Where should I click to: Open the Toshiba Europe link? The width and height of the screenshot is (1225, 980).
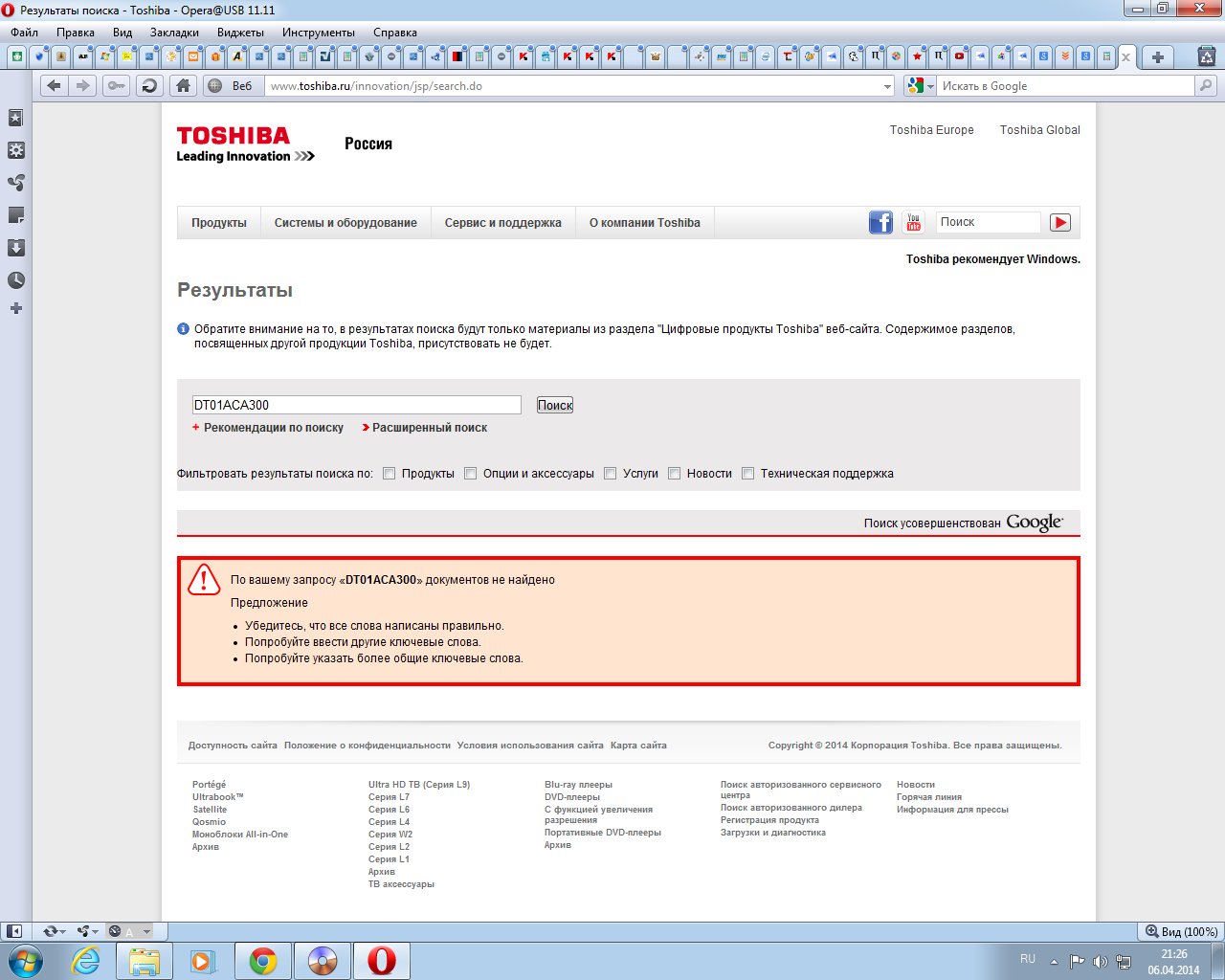point(932,130)
